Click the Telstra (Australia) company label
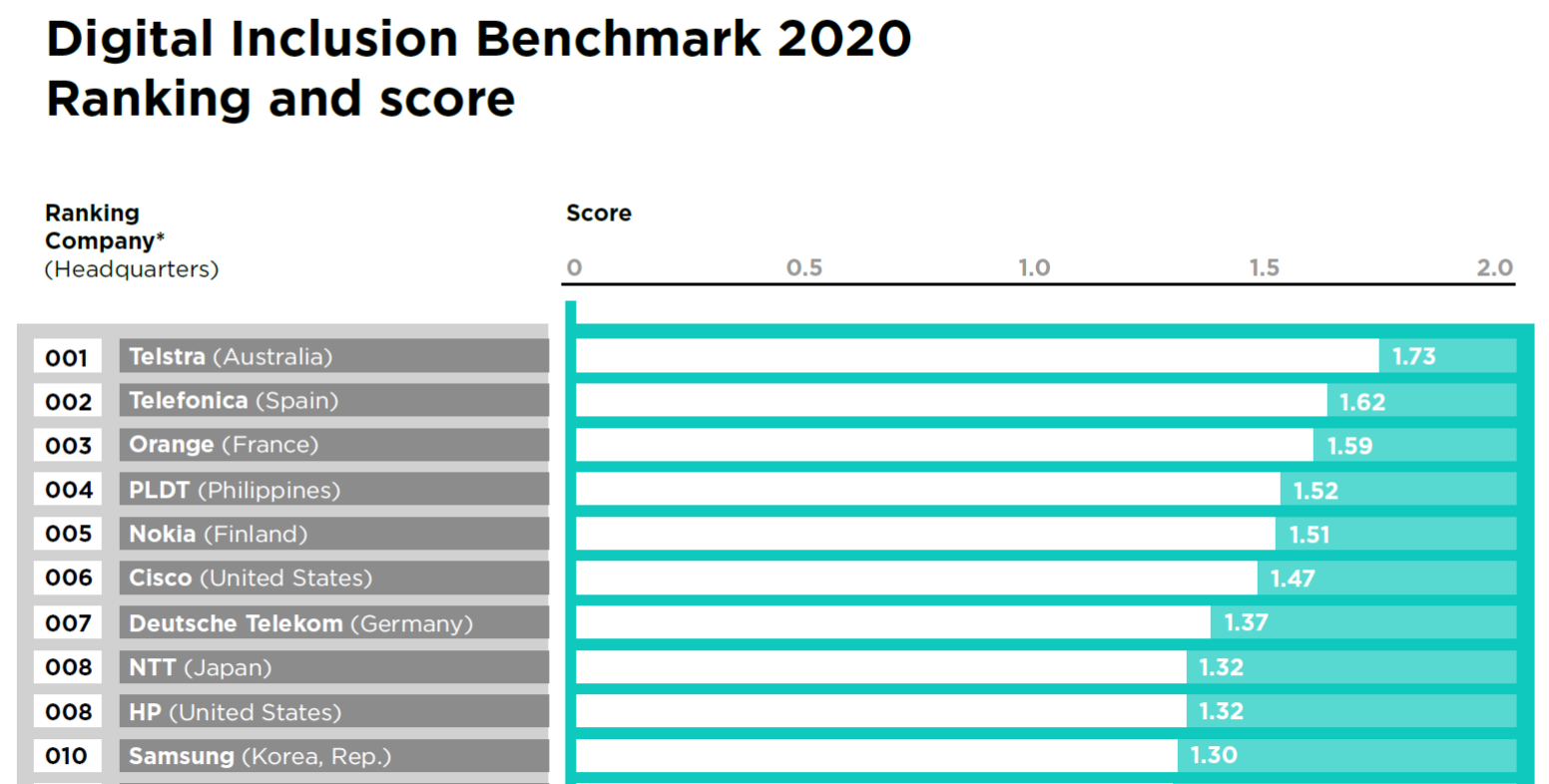 231,356
